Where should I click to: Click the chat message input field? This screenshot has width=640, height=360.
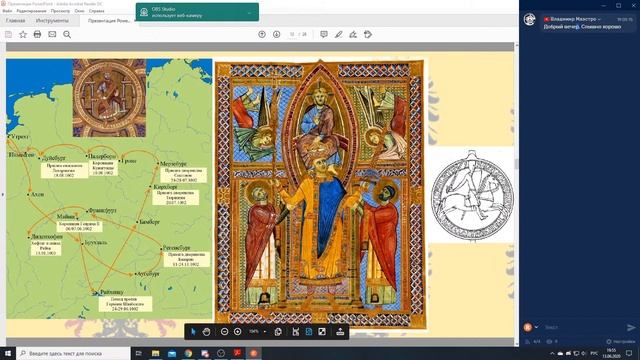584,327
